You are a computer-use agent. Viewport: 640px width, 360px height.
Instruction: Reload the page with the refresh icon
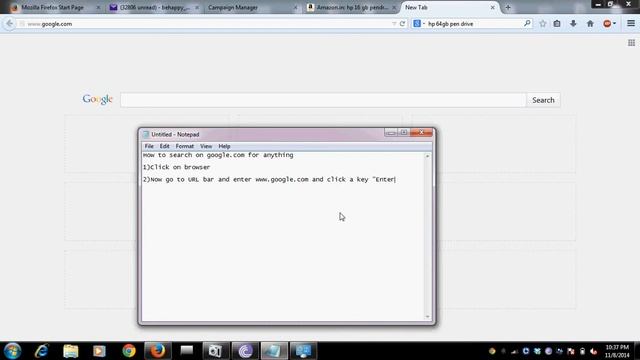(x=402, y=24)
